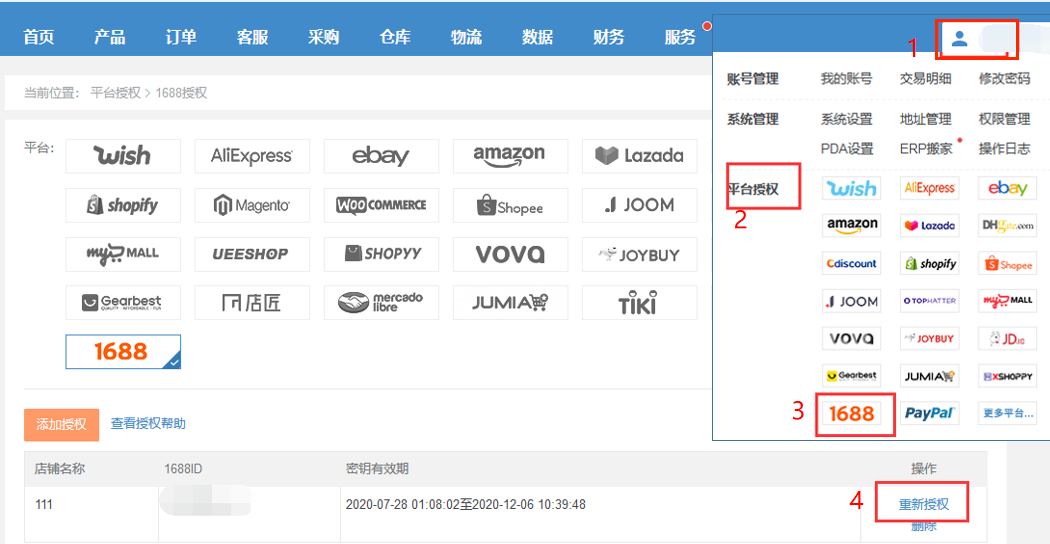Select the UEESHOP platform tile
This screenshot has width=1050, height=544.
point(252,254)
